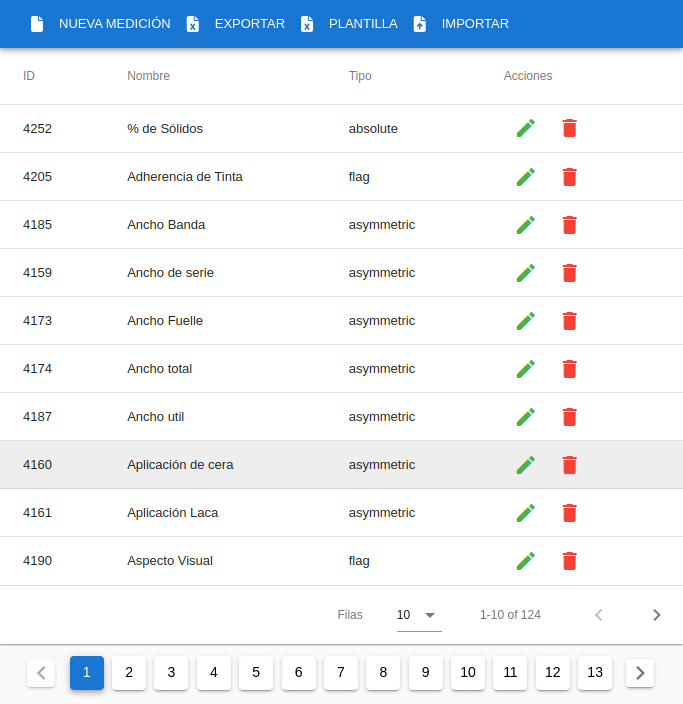Edit the Ancho total row

click(x=526, y=369)
